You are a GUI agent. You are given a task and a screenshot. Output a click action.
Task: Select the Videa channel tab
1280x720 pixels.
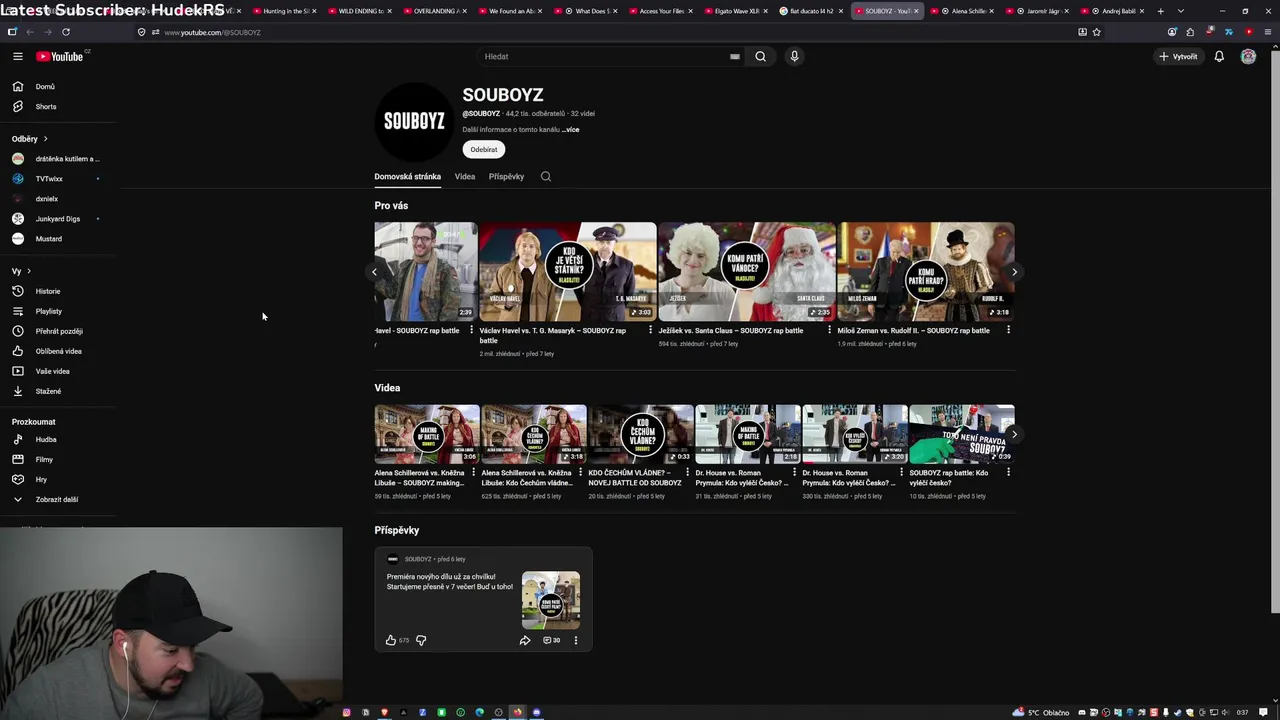coord(465,176)
